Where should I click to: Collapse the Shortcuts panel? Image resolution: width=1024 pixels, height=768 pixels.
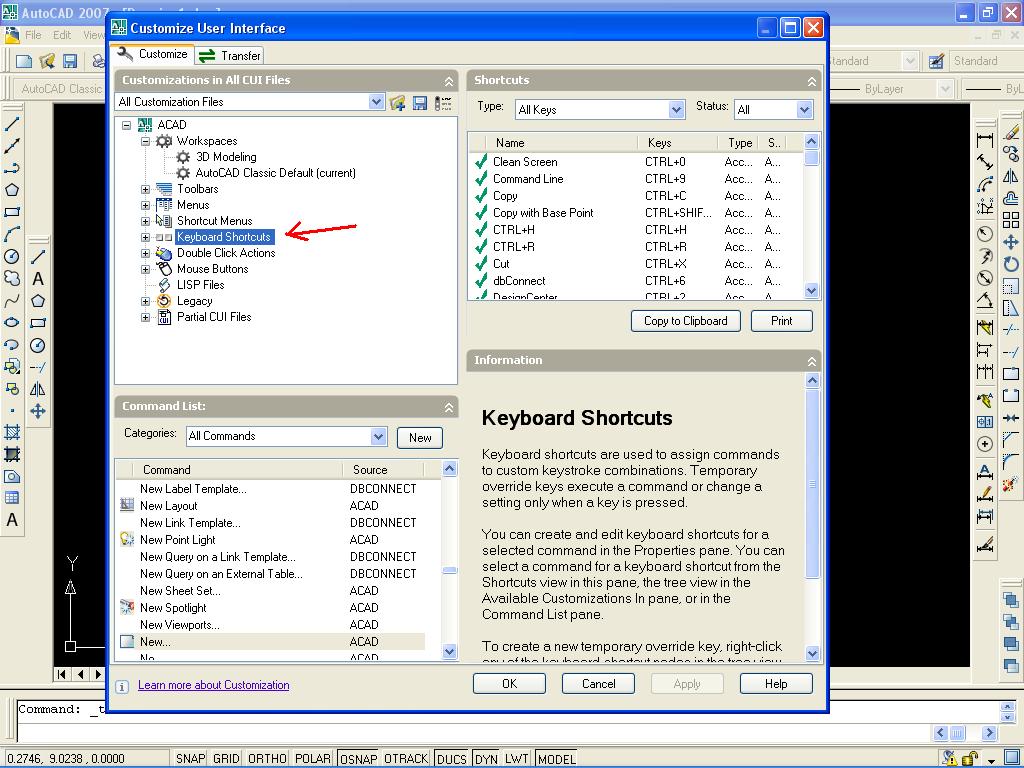812,81
